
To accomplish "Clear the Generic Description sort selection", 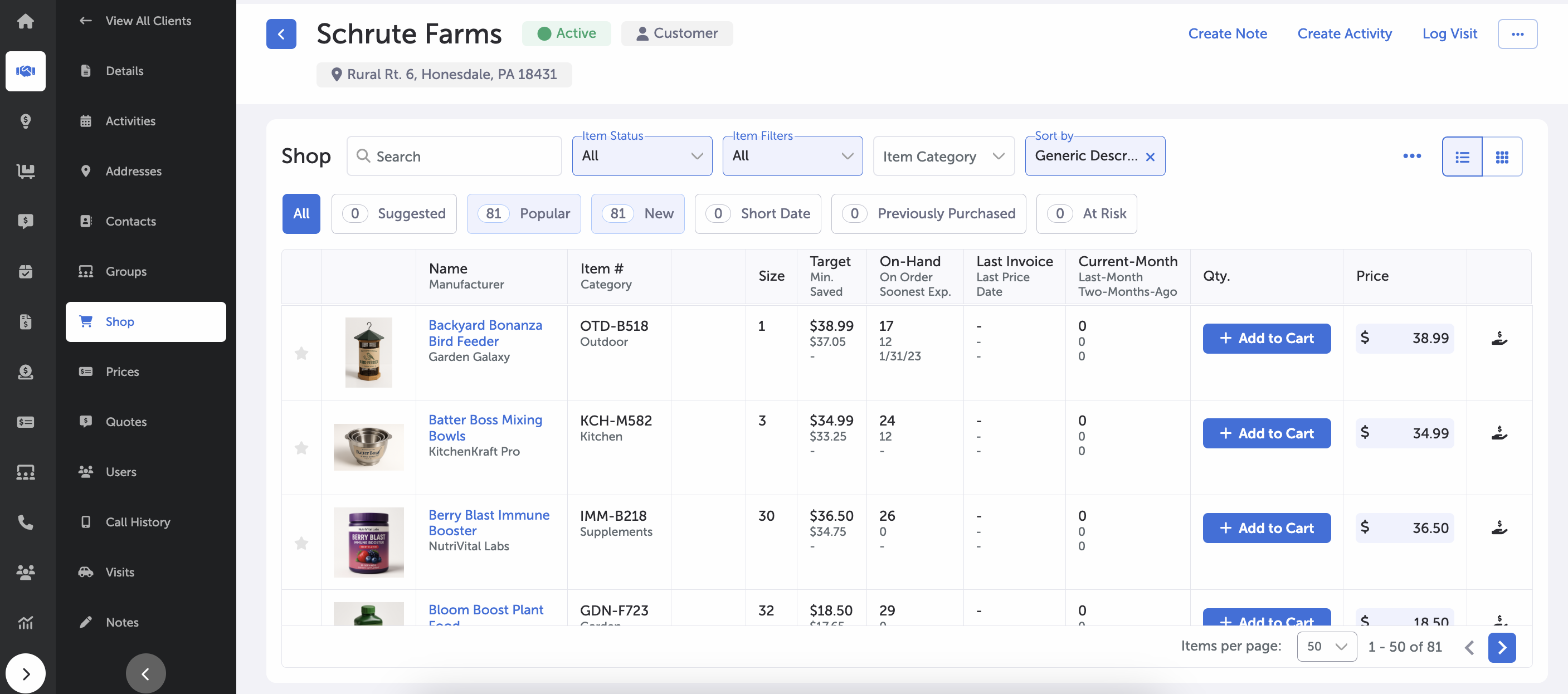I will (x=1150, y=157).
